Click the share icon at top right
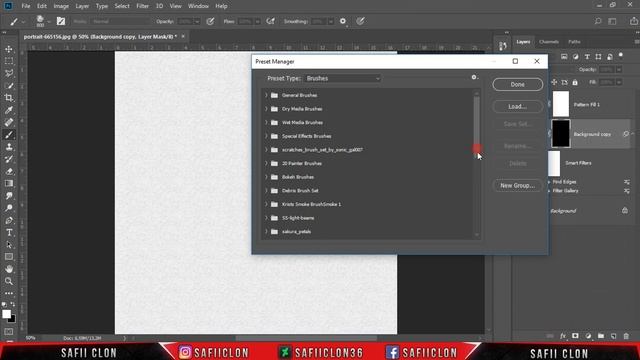 (x=633, y=21)
